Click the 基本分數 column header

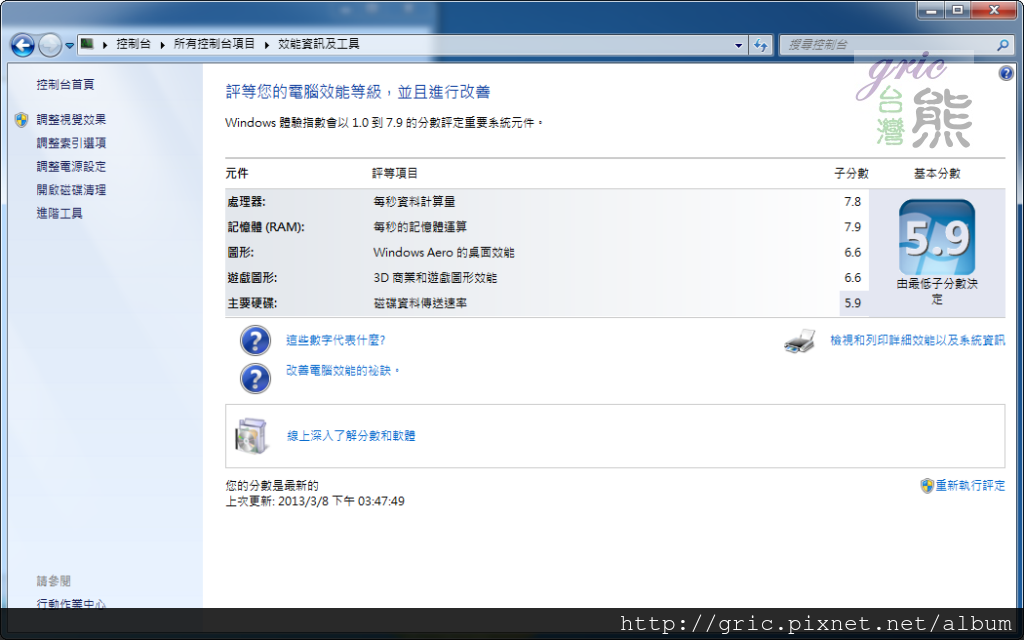[x=936, y=174]
